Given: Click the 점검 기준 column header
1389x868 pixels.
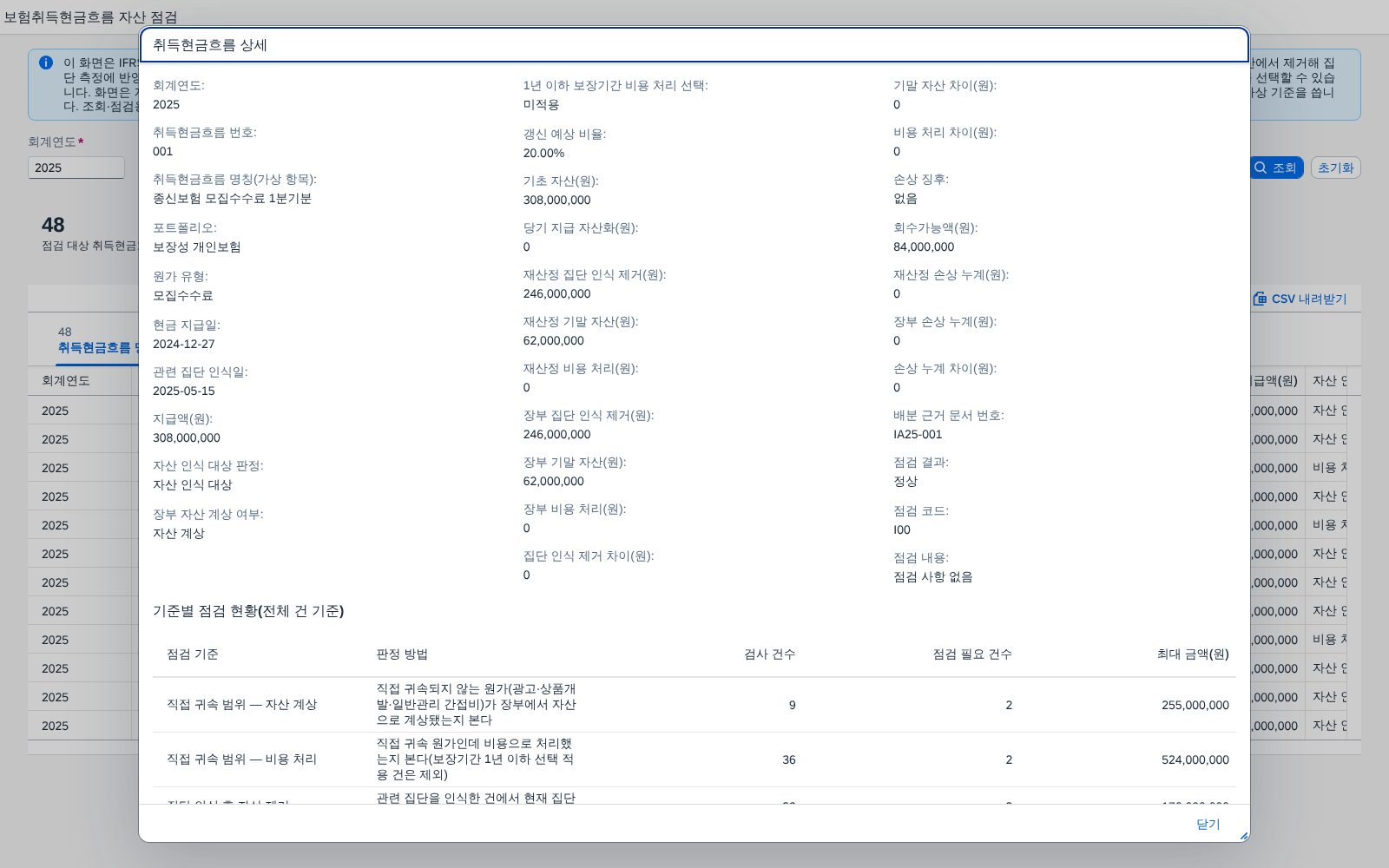Looking at the screenshot, I should [193, 654].
